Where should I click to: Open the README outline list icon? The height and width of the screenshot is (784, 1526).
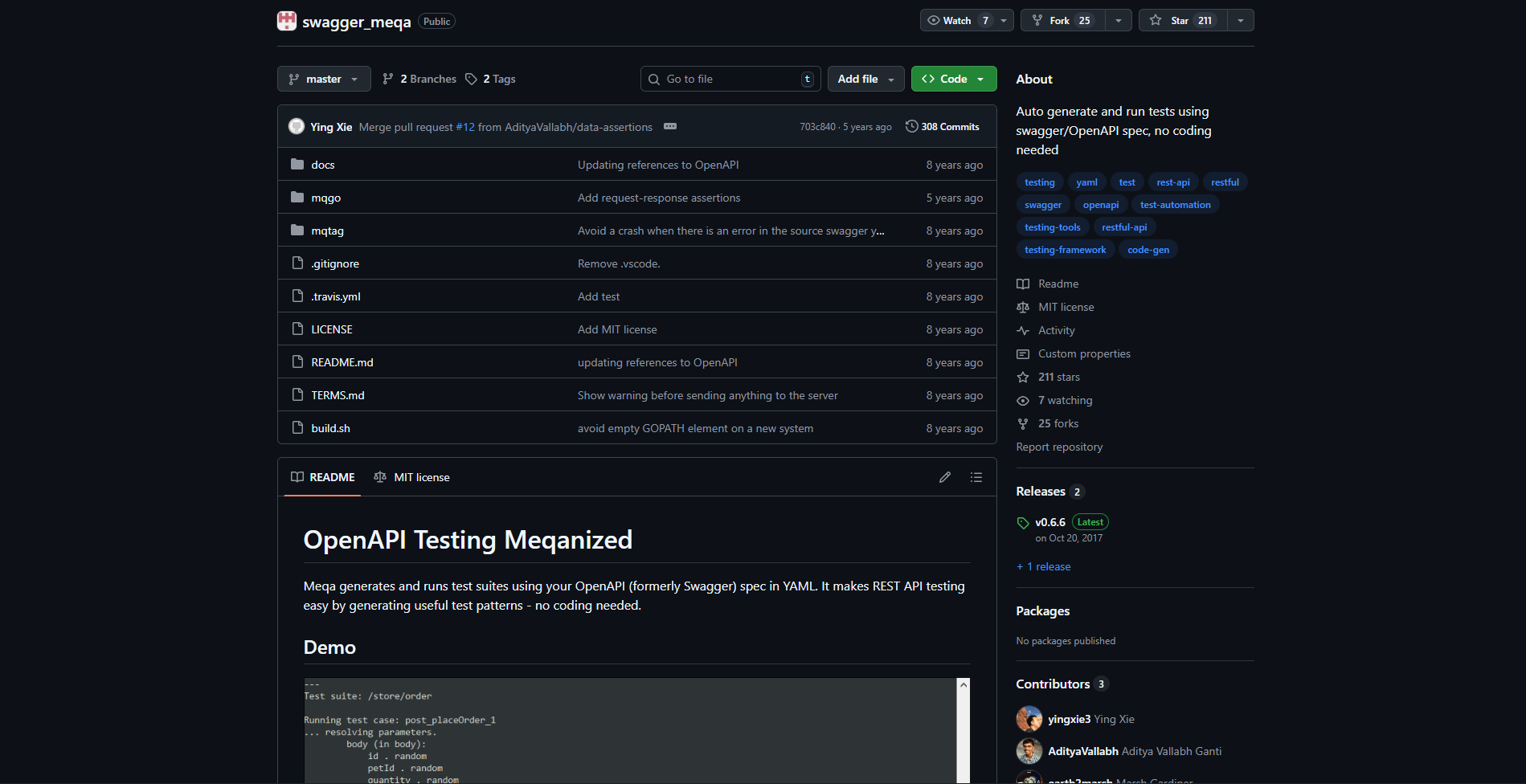click(x=976, y=477)
